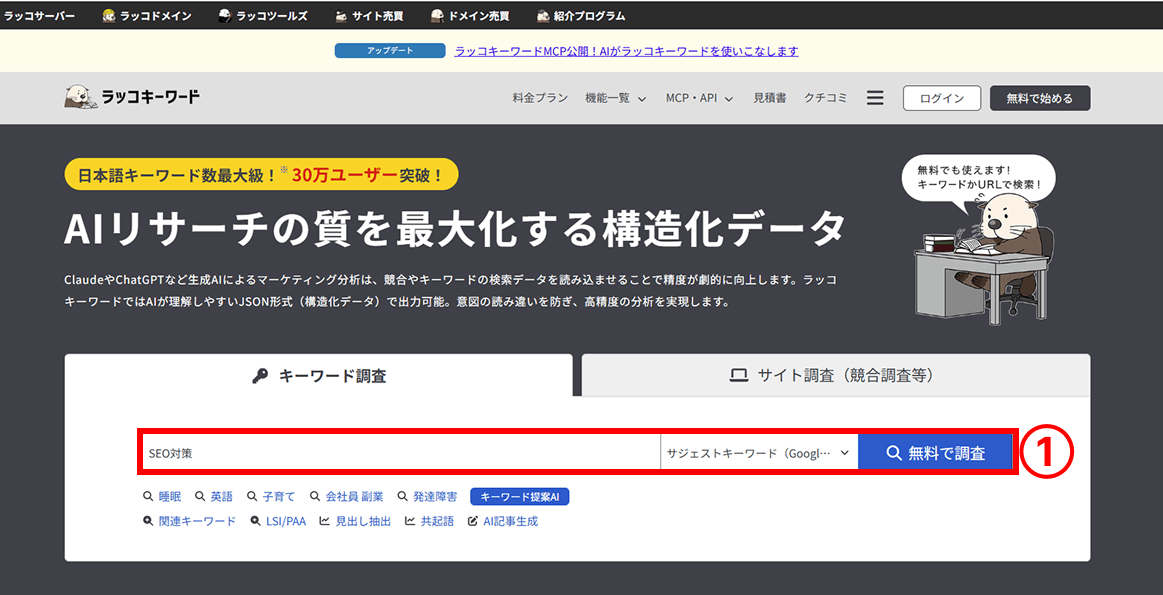Image resolution: width=1163 pixels, height=595 pixels.
Task: Switch to the キーワード調査 tab
Action: pos(318,375)
